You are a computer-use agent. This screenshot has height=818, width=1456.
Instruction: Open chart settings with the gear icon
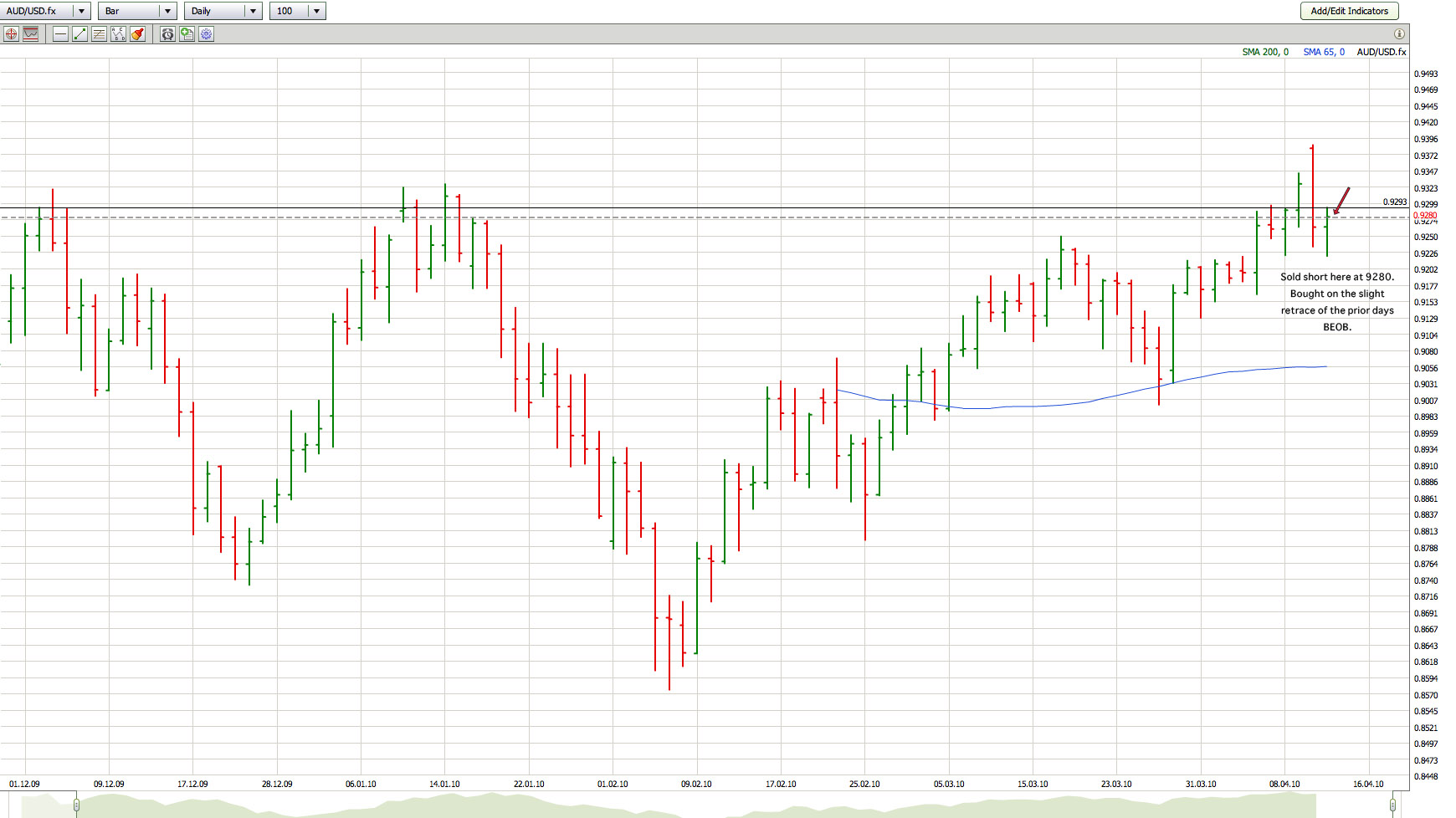click(206, 34)
